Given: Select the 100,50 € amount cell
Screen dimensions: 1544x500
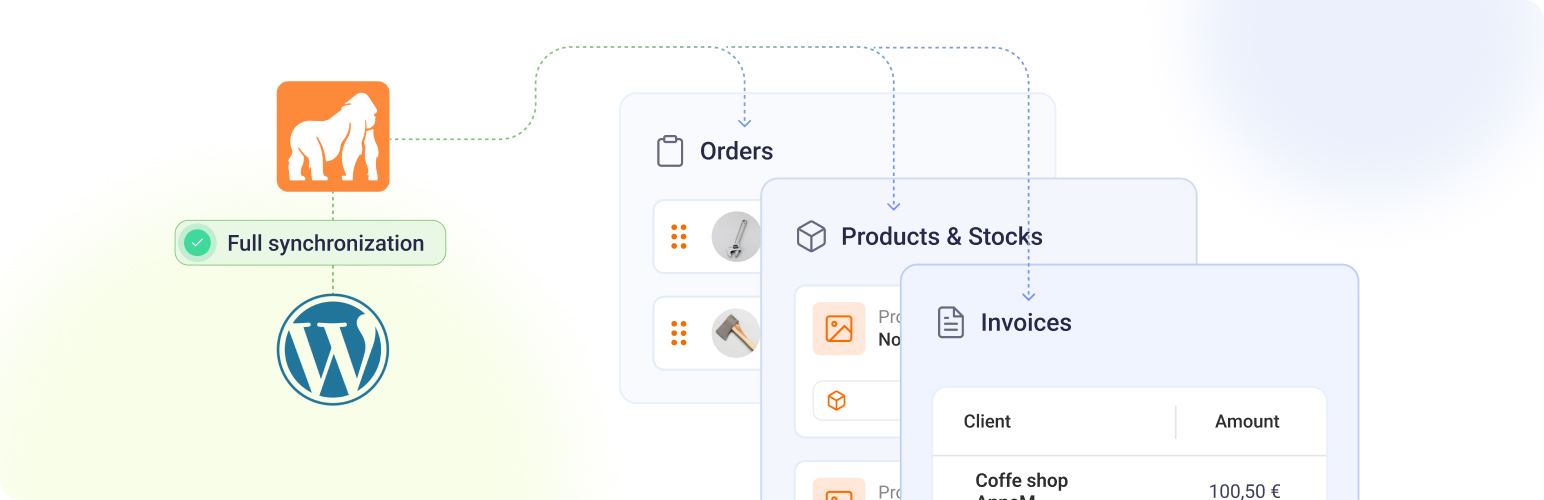Looking at the screenshot, I should 1245,490.
